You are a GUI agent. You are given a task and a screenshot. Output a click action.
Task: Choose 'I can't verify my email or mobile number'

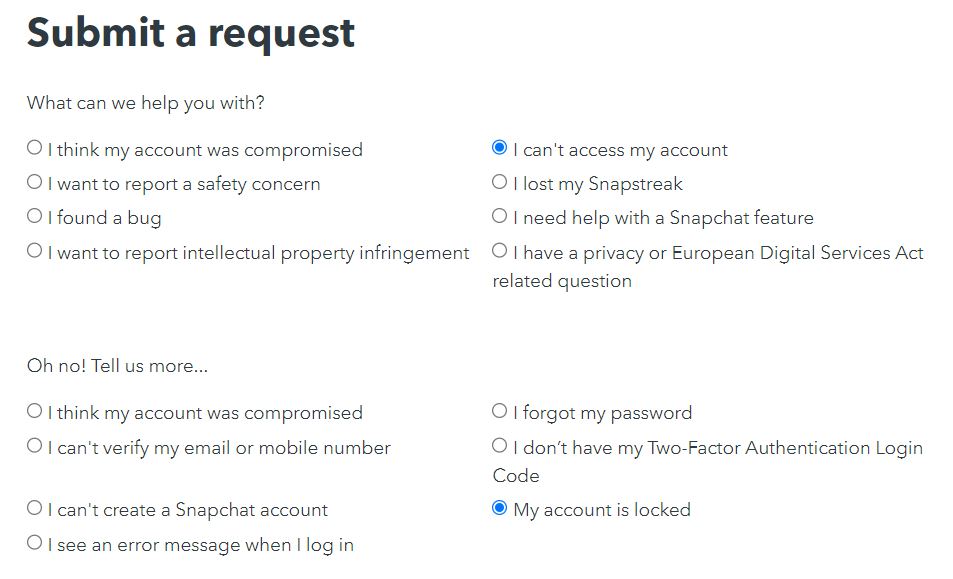click(x=35, y=447)
